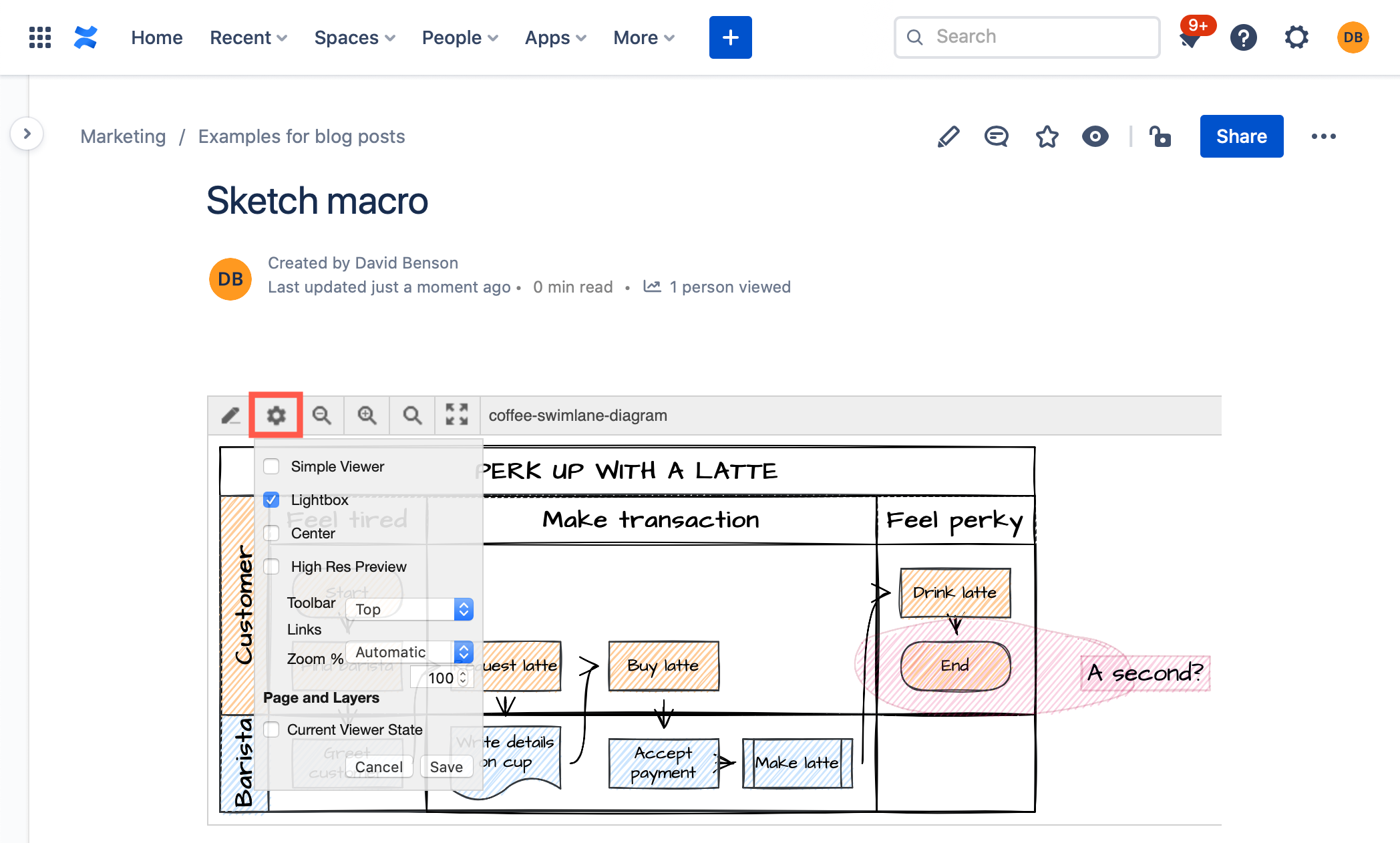Open Confluence notifications bell
The height and width of the screenshot is (843, 1400).
[1192, 37]
